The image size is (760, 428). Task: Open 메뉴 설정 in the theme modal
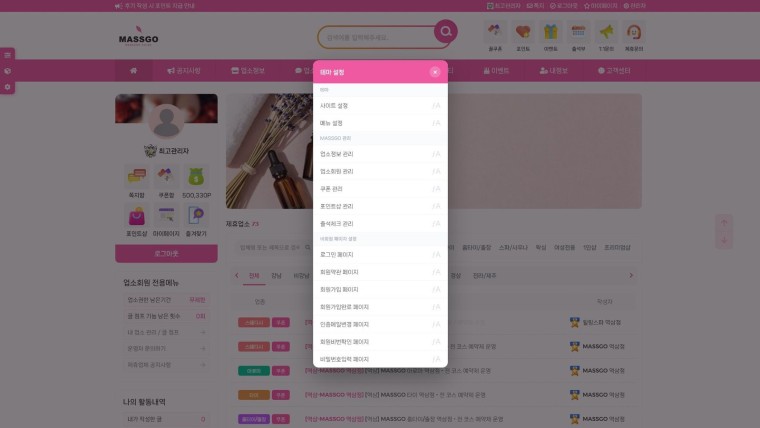(x=380, y=123)
